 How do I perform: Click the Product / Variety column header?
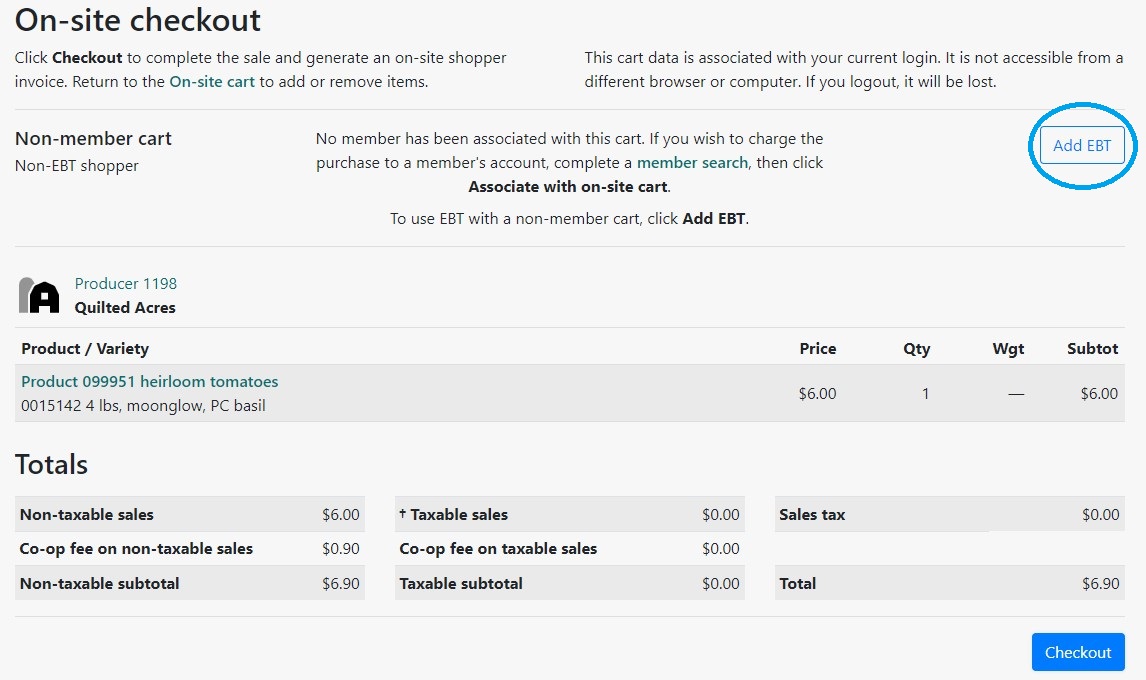tap(85, 349)
